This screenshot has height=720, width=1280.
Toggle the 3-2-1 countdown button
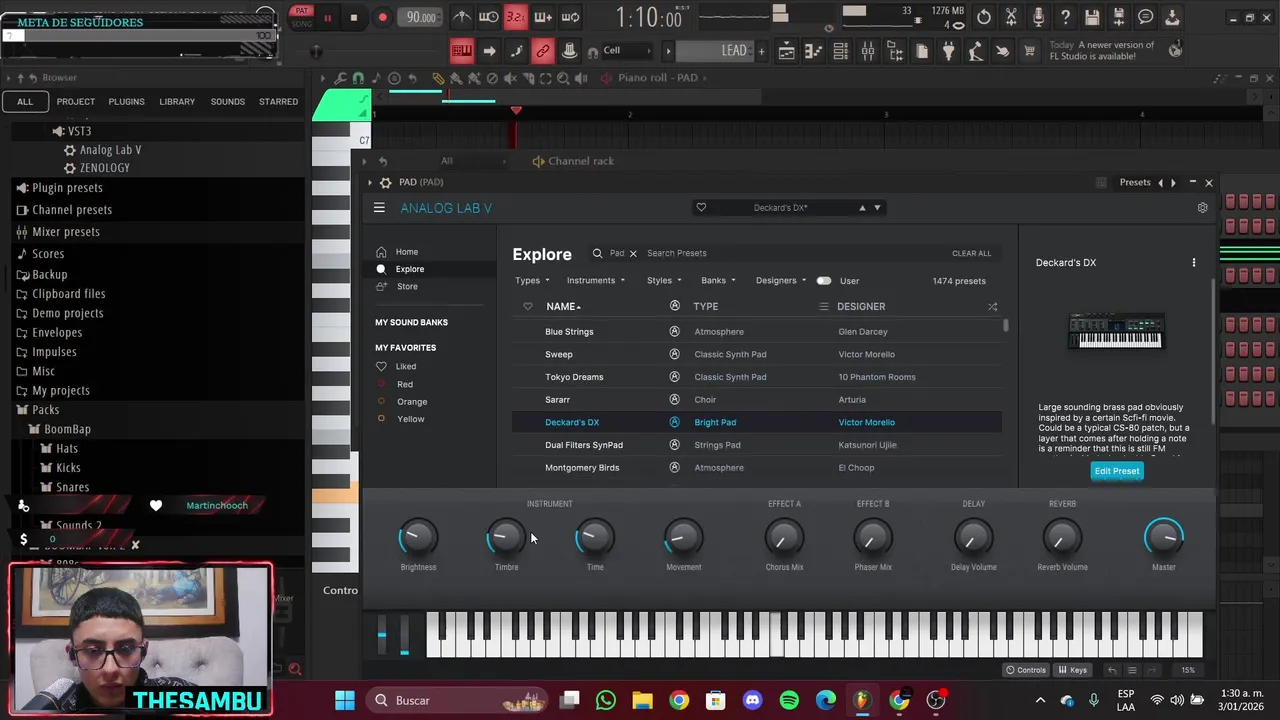(515, 17)
